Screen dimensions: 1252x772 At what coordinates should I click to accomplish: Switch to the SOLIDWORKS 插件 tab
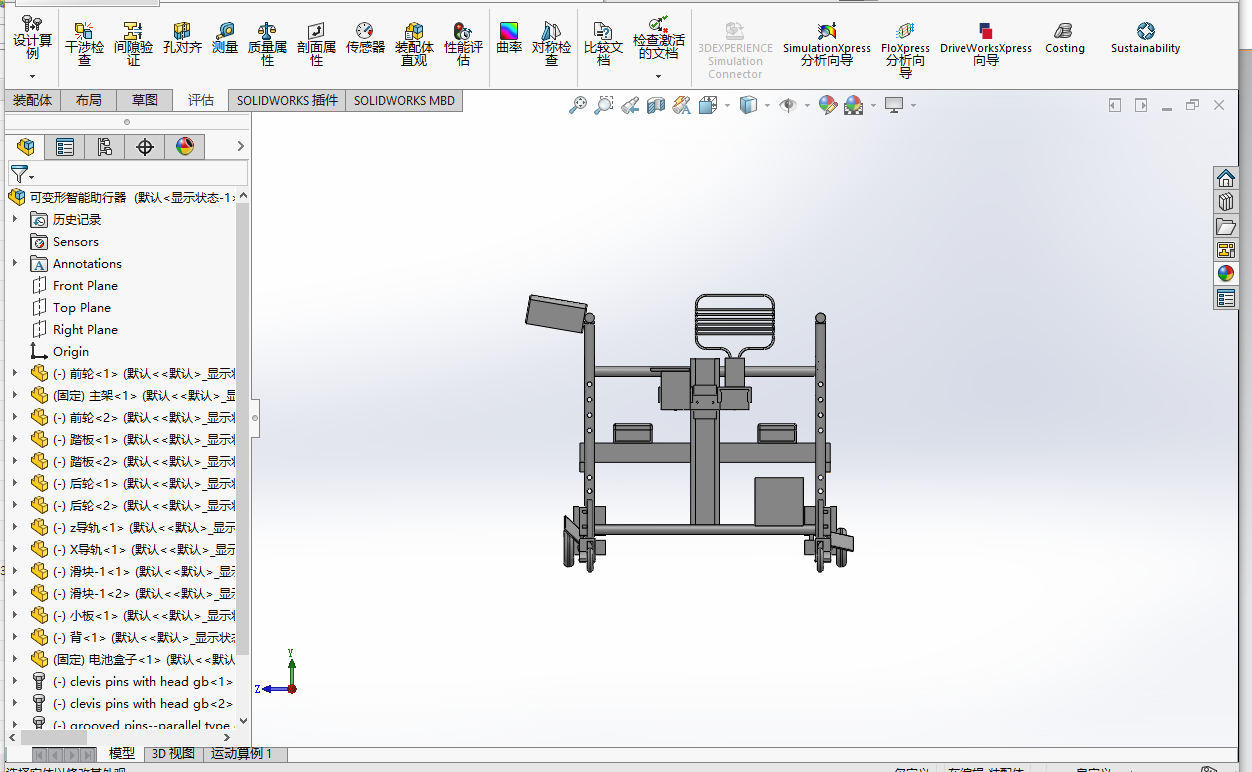(x=287, y=100)
